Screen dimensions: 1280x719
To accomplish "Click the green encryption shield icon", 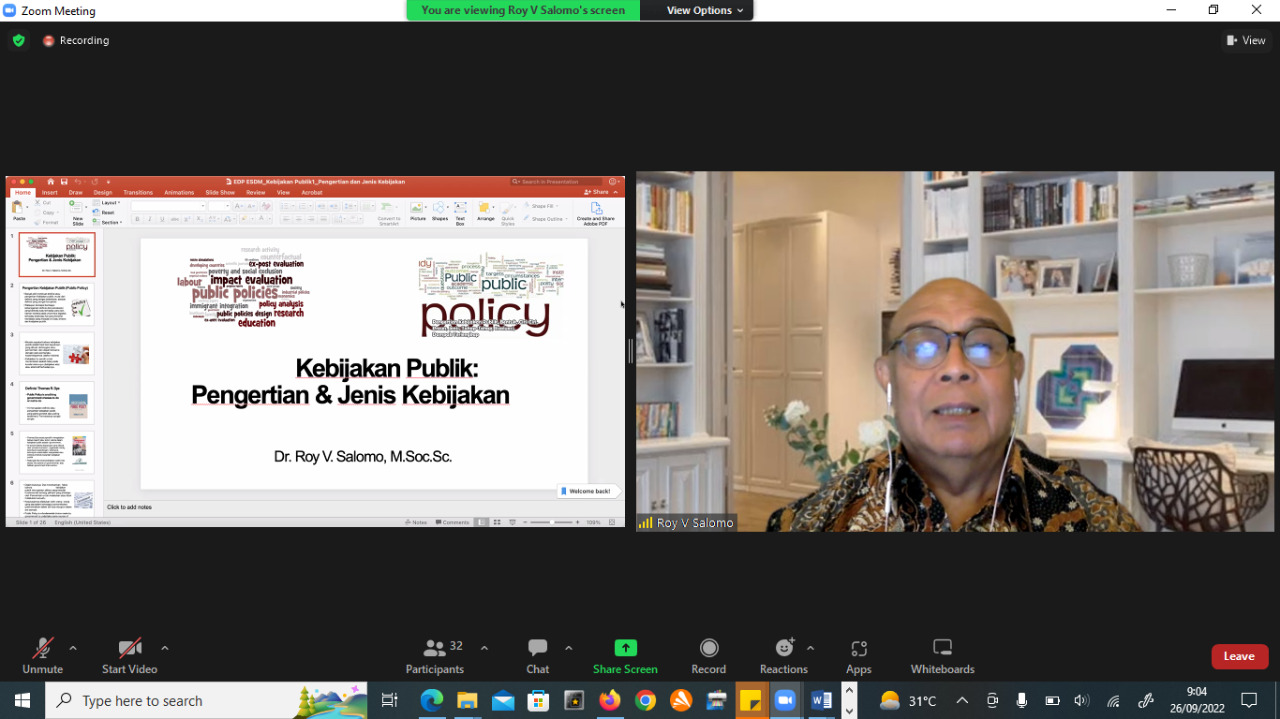I will pyautogui.click(x=18, y=40).
